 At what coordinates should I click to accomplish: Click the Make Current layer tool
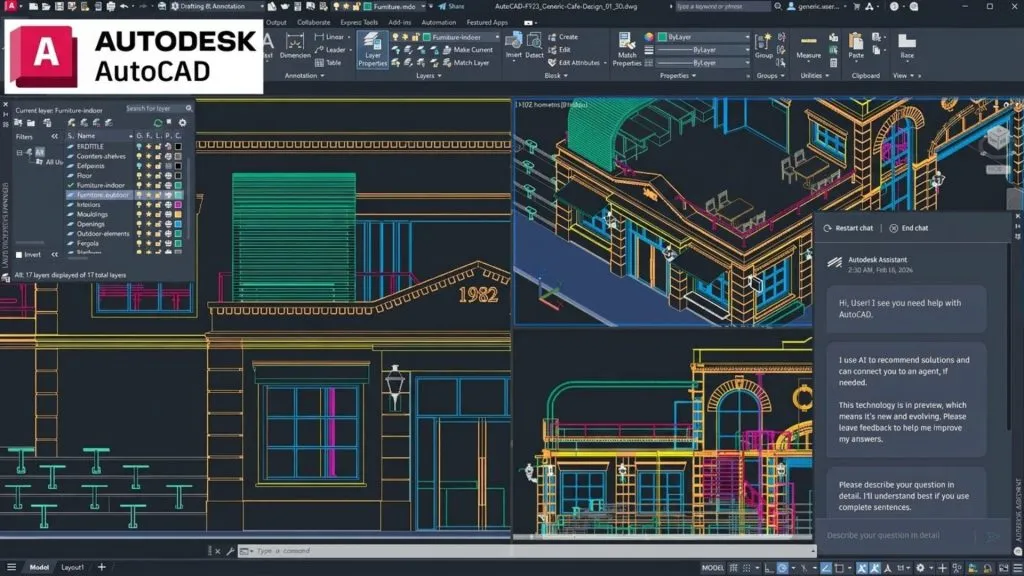click(x=468, y=50)
